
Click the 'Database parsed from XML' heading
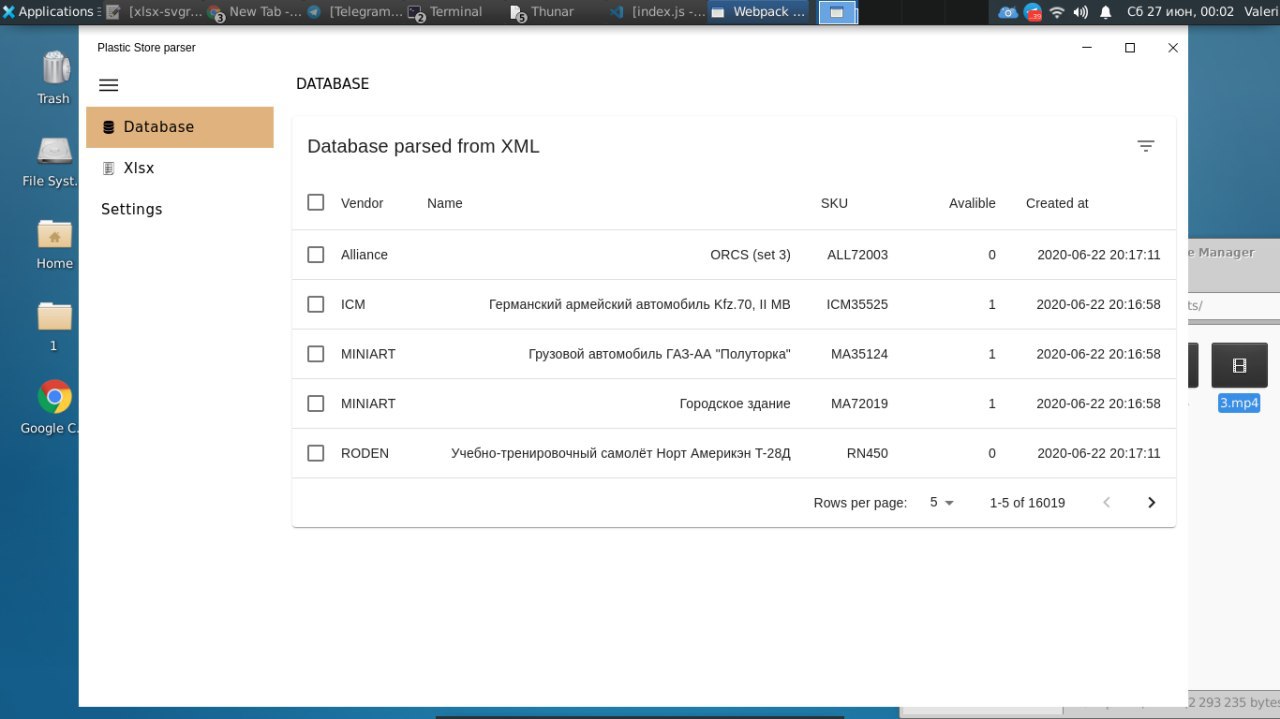click(x=423, y=146)
